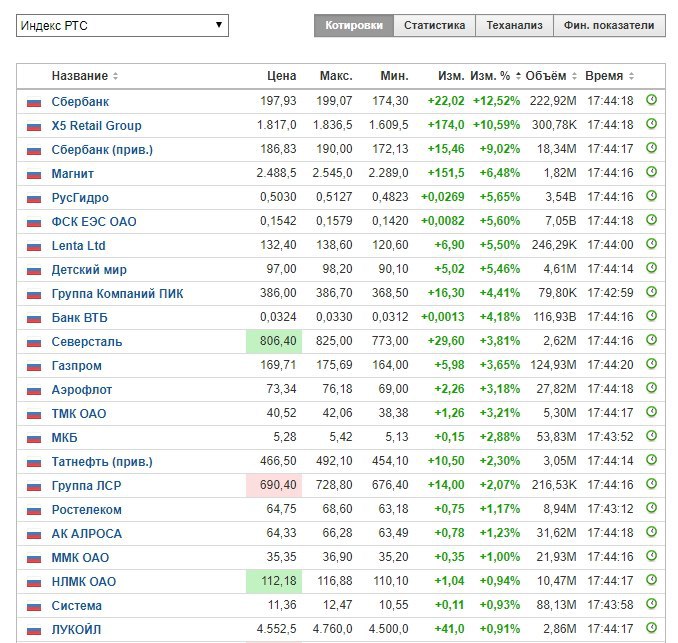Open the Система stock link
The width and height of the screenshot is (678, 643).
77,606
